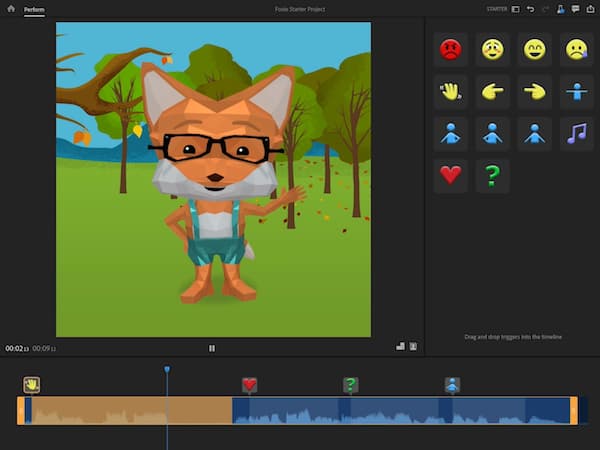This screenshot has height=450, width=600.
Task: Click the orange played section of the audio track
Action: pyautogui.click(x=132, y=411)
